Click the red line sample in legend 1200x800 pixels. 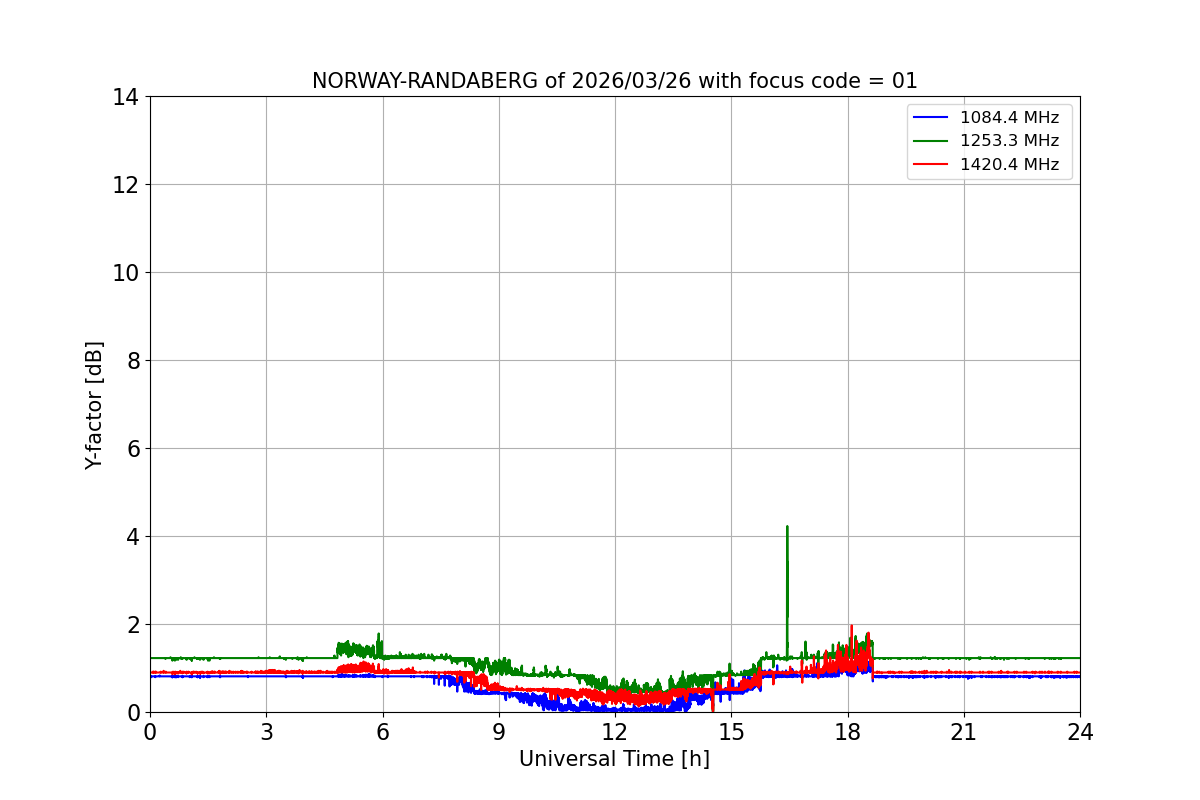tap(932, 165)
